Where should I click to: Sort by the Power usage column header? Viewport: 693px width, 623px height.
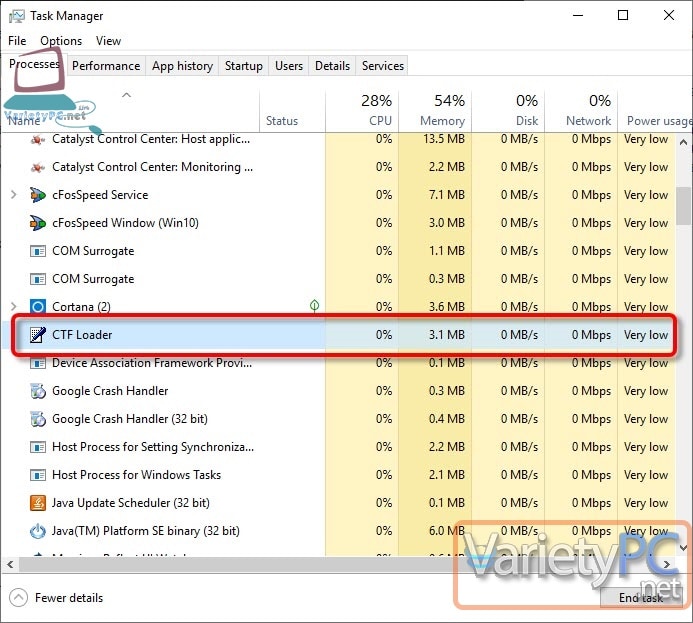click(655, 110)
